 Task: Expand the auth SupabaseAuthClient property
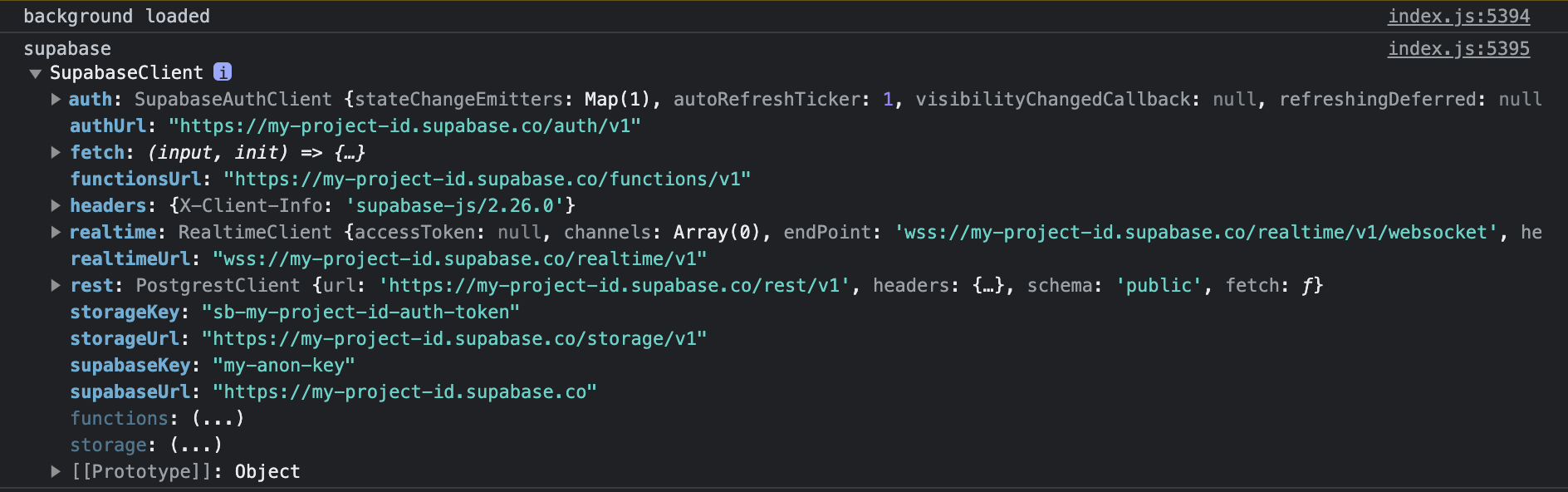[56, 100]
